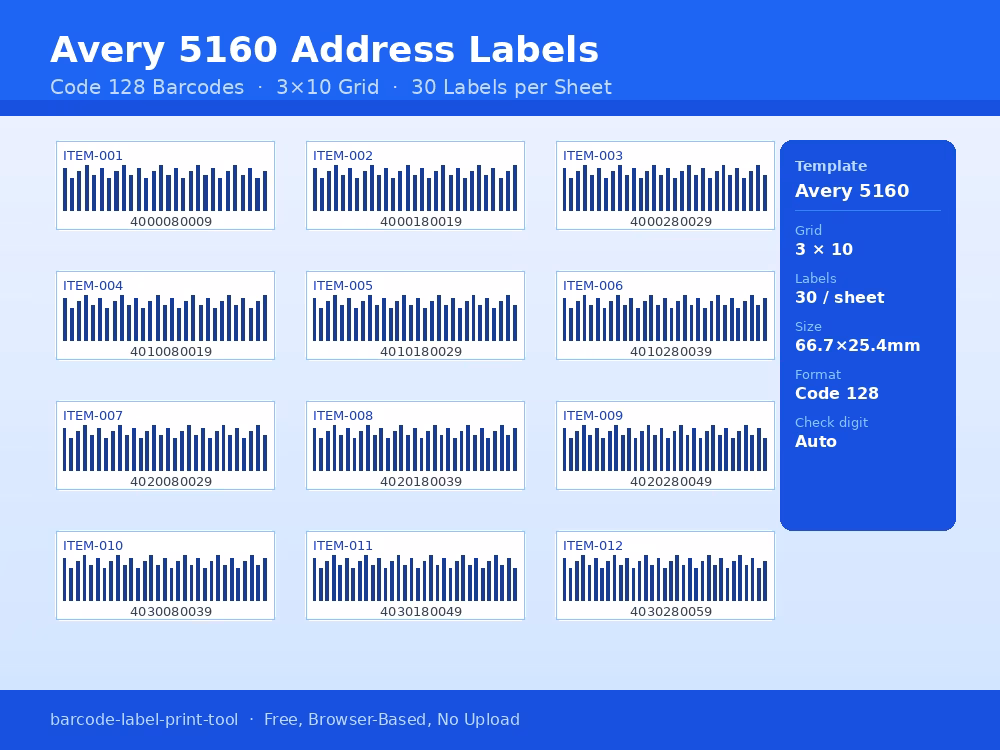Select barcode number 4030180049
Viewport: 1000px width, 750px height.
click(421, 612)
